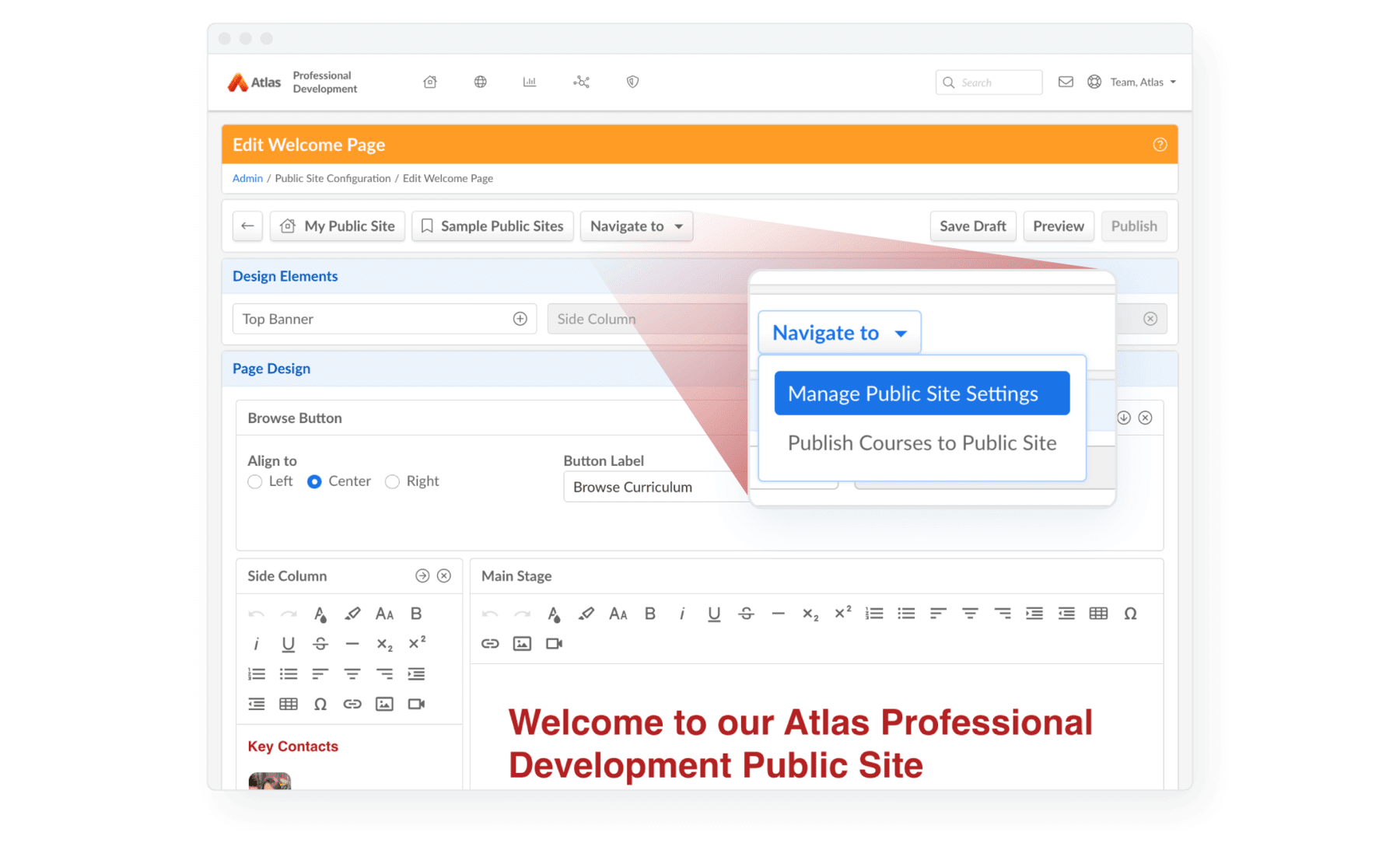Undo in Main Stage editor

(x=489, y=614)
